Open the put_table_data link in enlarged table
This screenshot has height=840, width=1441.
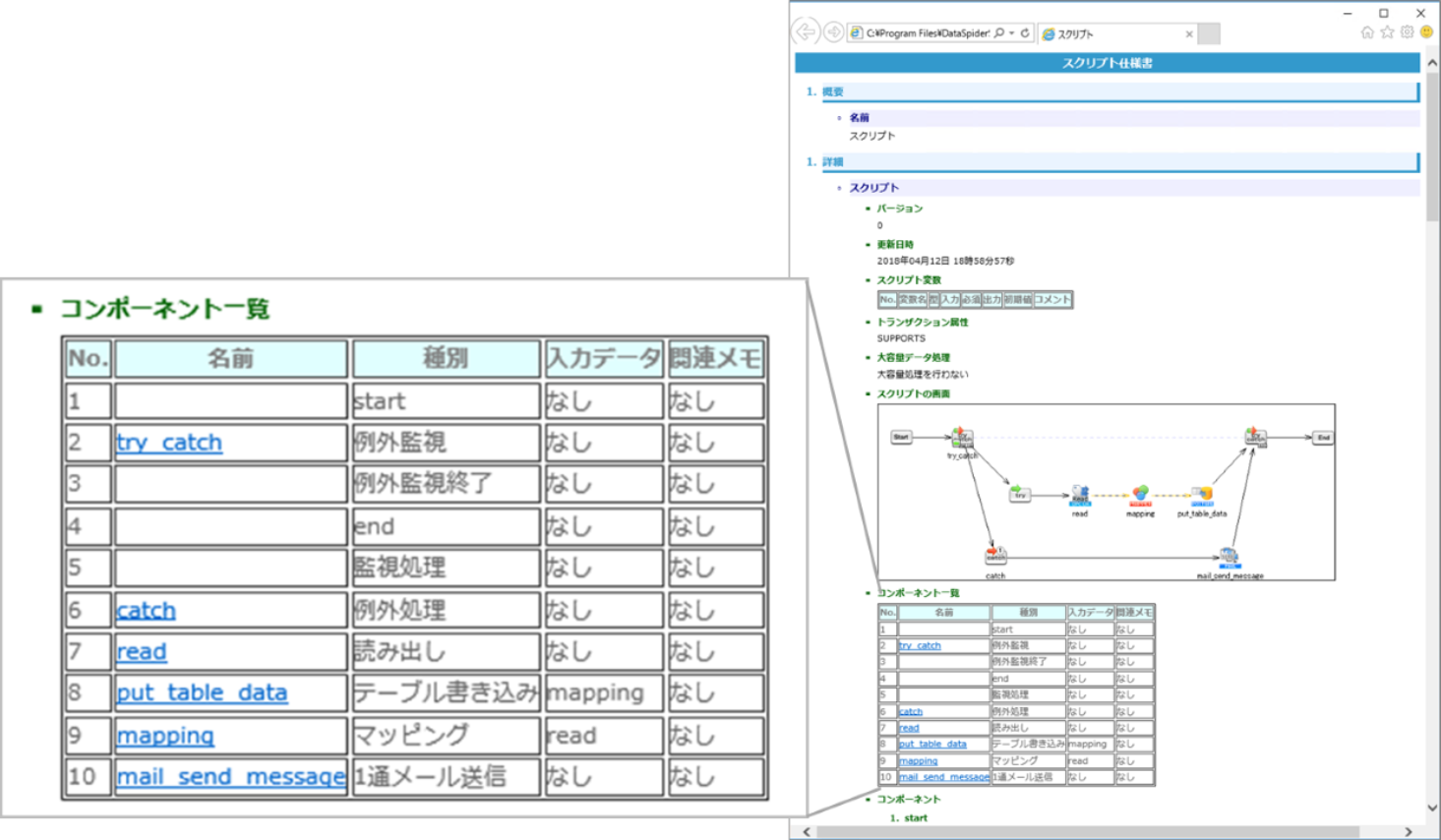[x=202, y=692]
